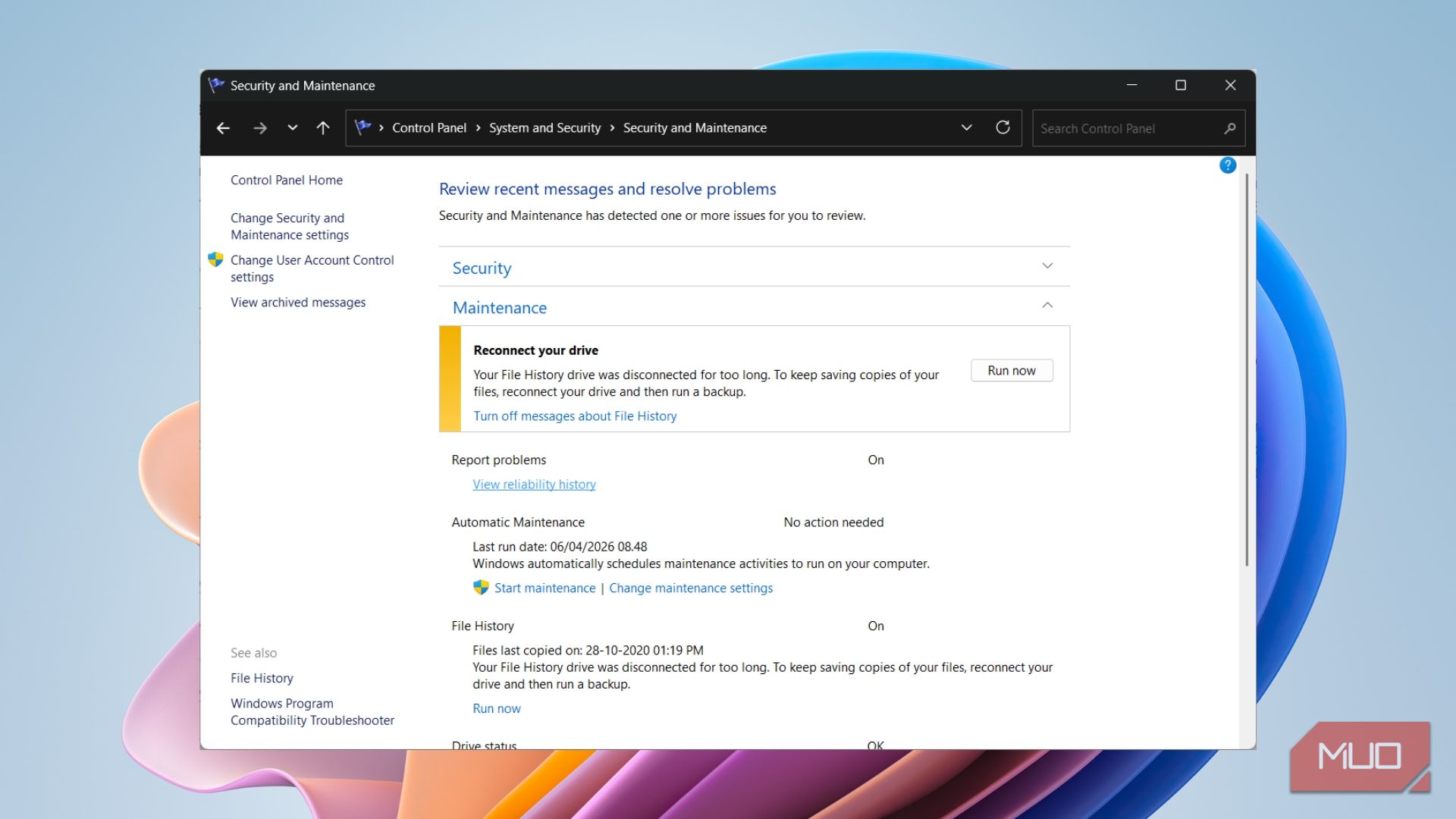Click the search magnifier icon
The height and width of the screenshot is (819, 1456).
1230,128
